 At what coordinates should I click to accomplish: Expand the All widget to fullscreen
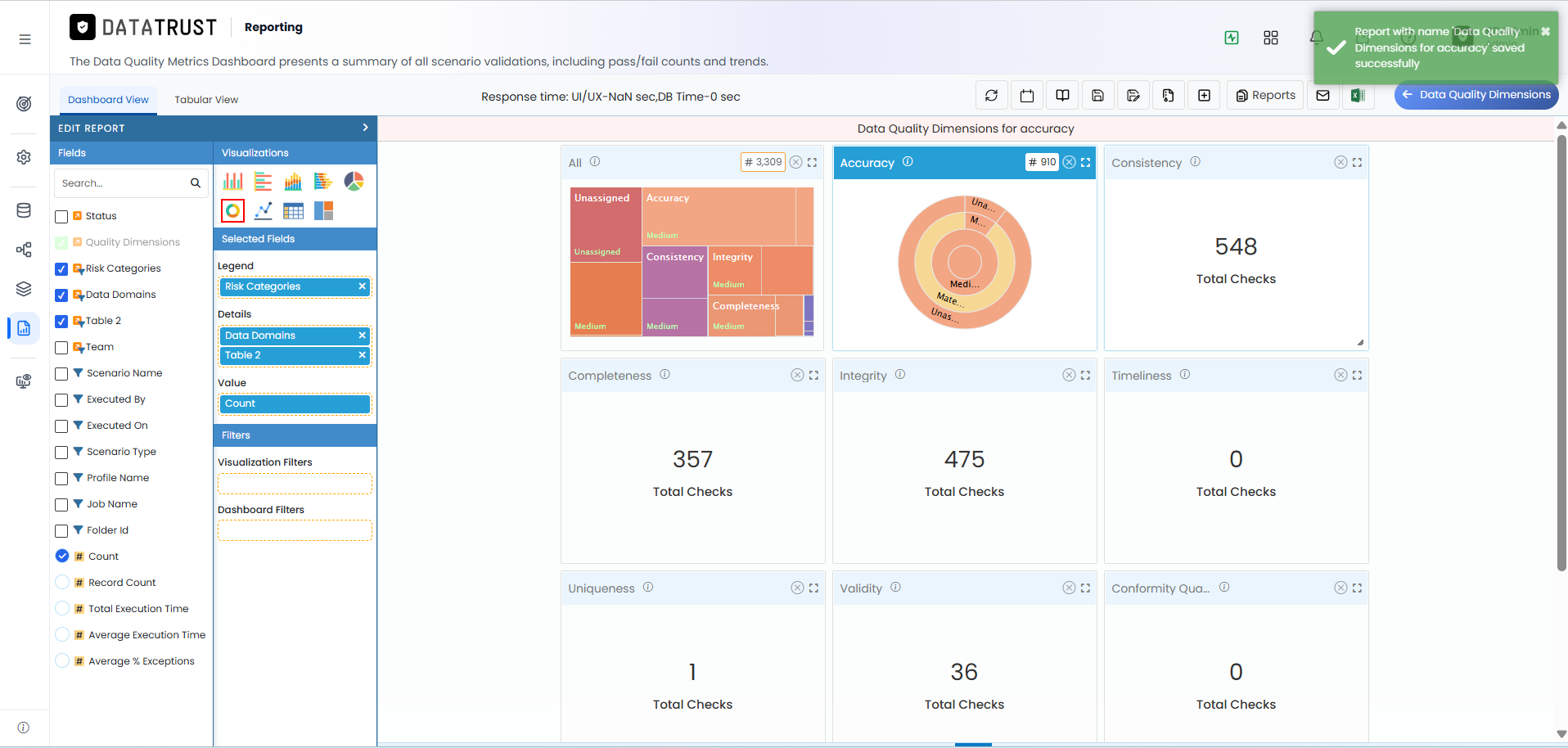coord(813,162)
